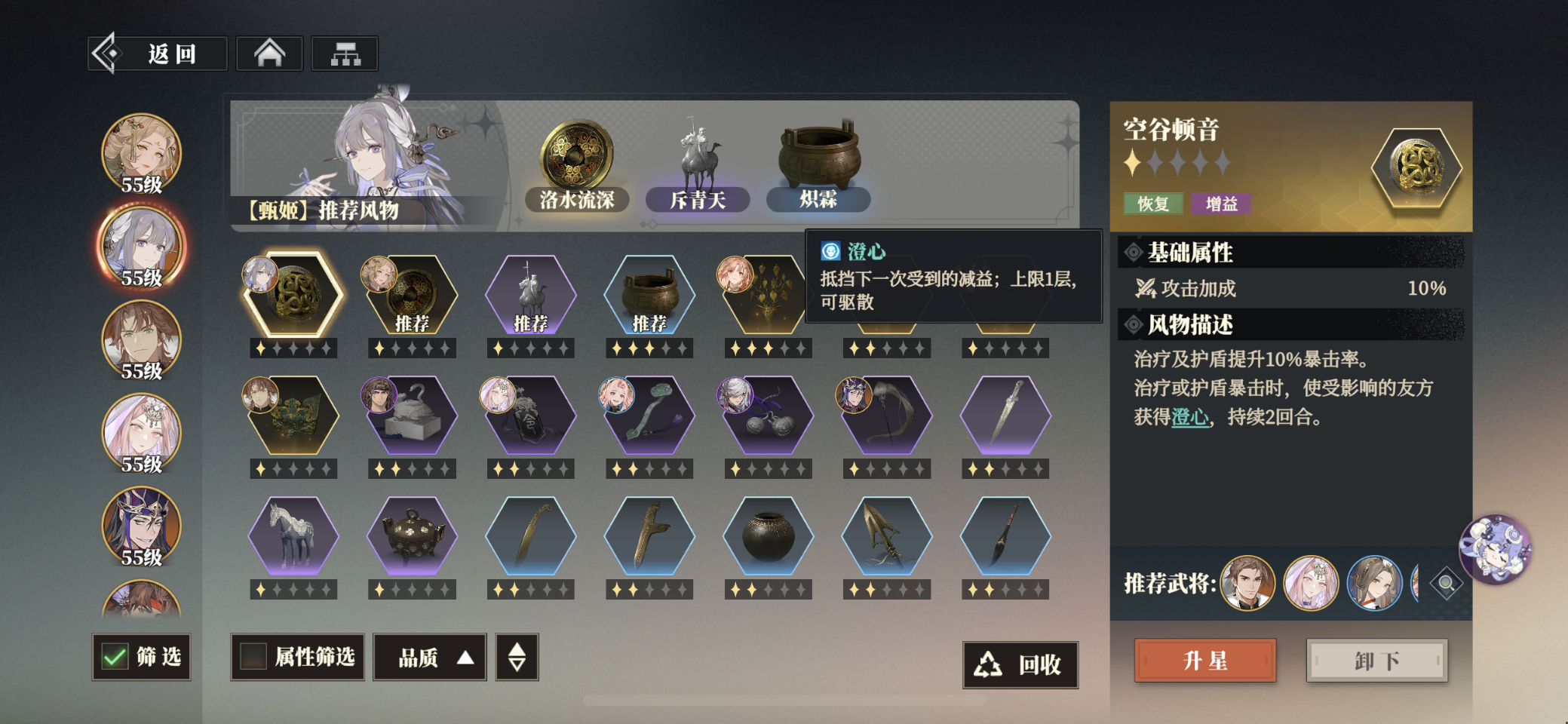Open the hierarchy navigation icon
1568x724 pixels.
345,54
